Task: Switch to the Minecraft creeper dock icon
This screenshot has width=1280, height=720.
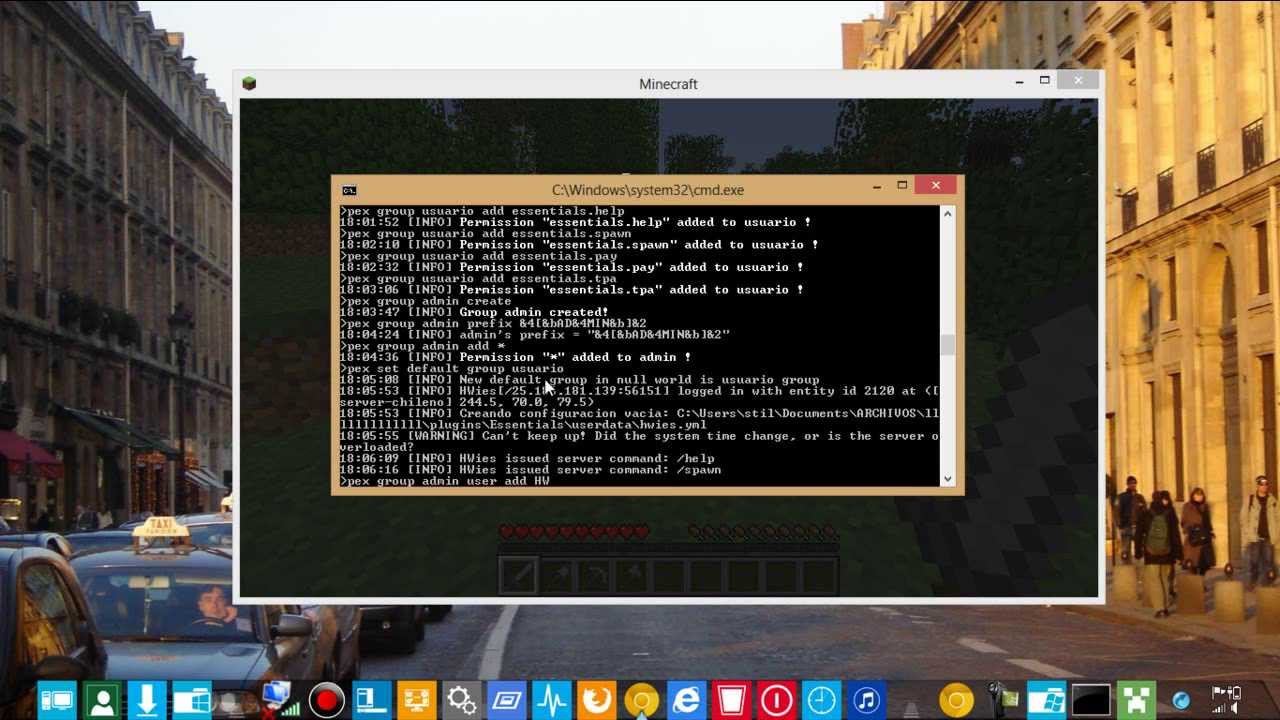Action: click(1136, 700)
